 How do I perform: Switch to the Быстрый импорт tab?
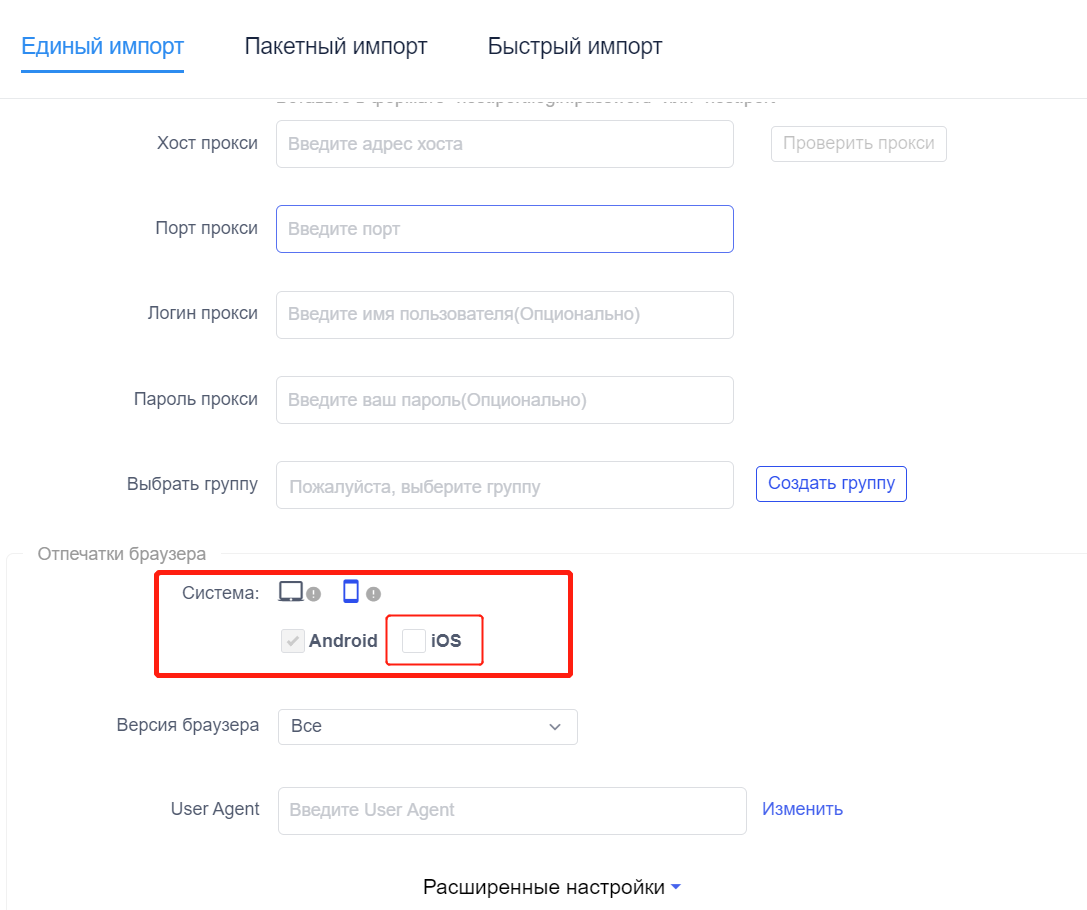575,46
